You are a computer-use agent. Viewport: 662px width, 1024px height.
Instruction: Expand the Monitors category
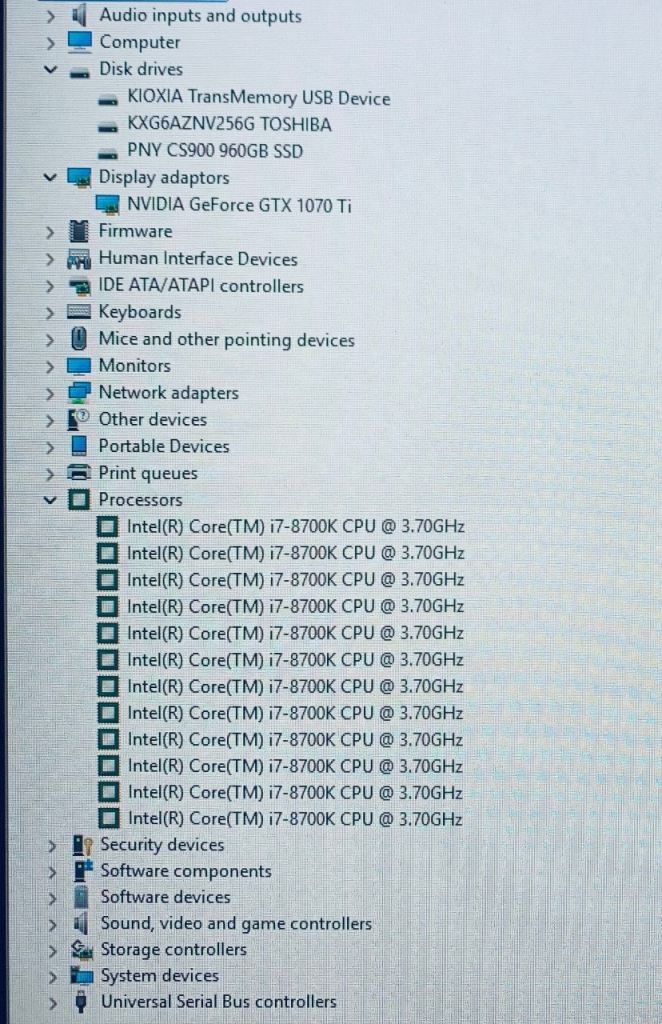(x=50, y=366)
